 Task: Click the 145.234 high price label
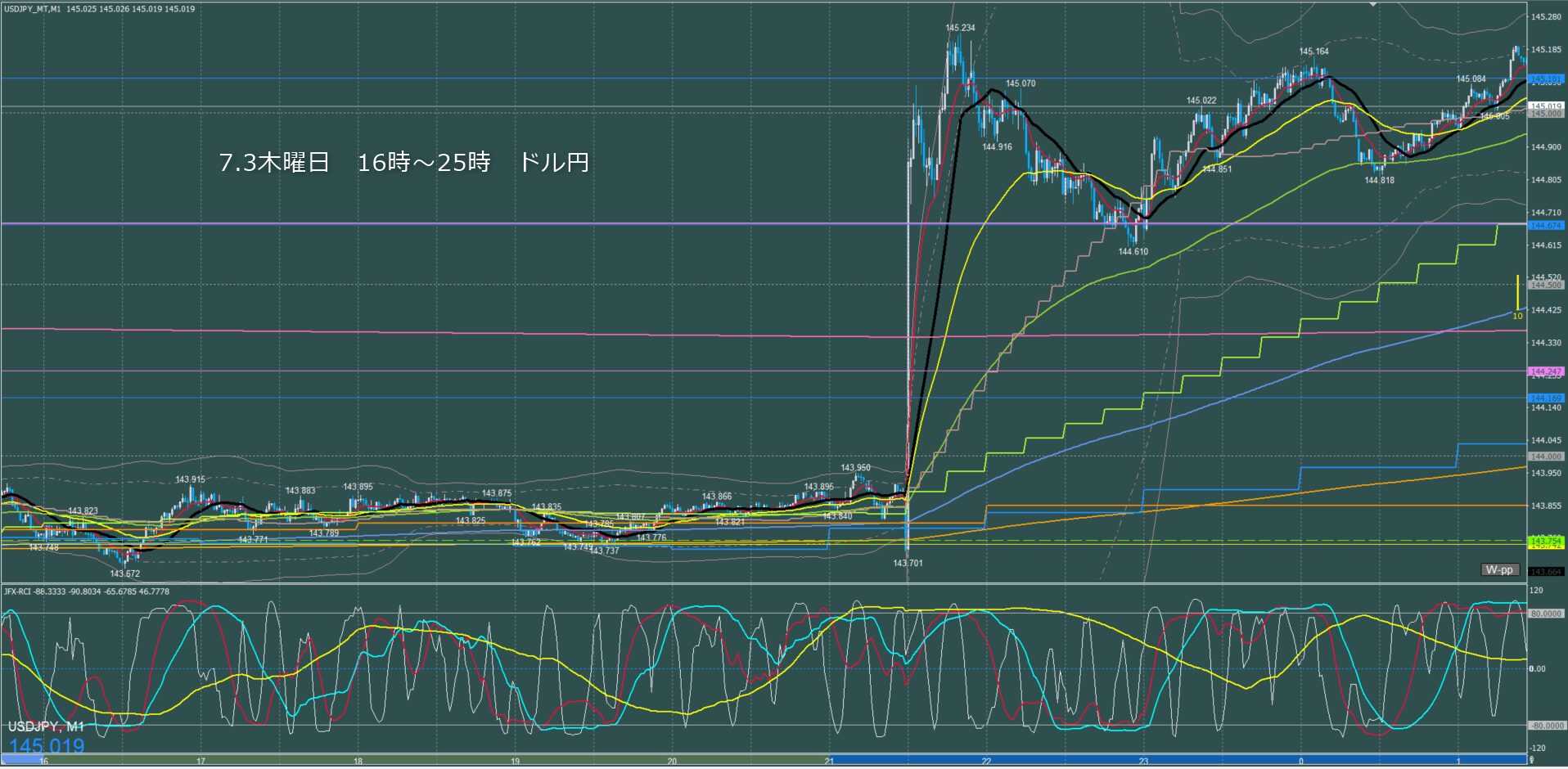pos(960,28)
